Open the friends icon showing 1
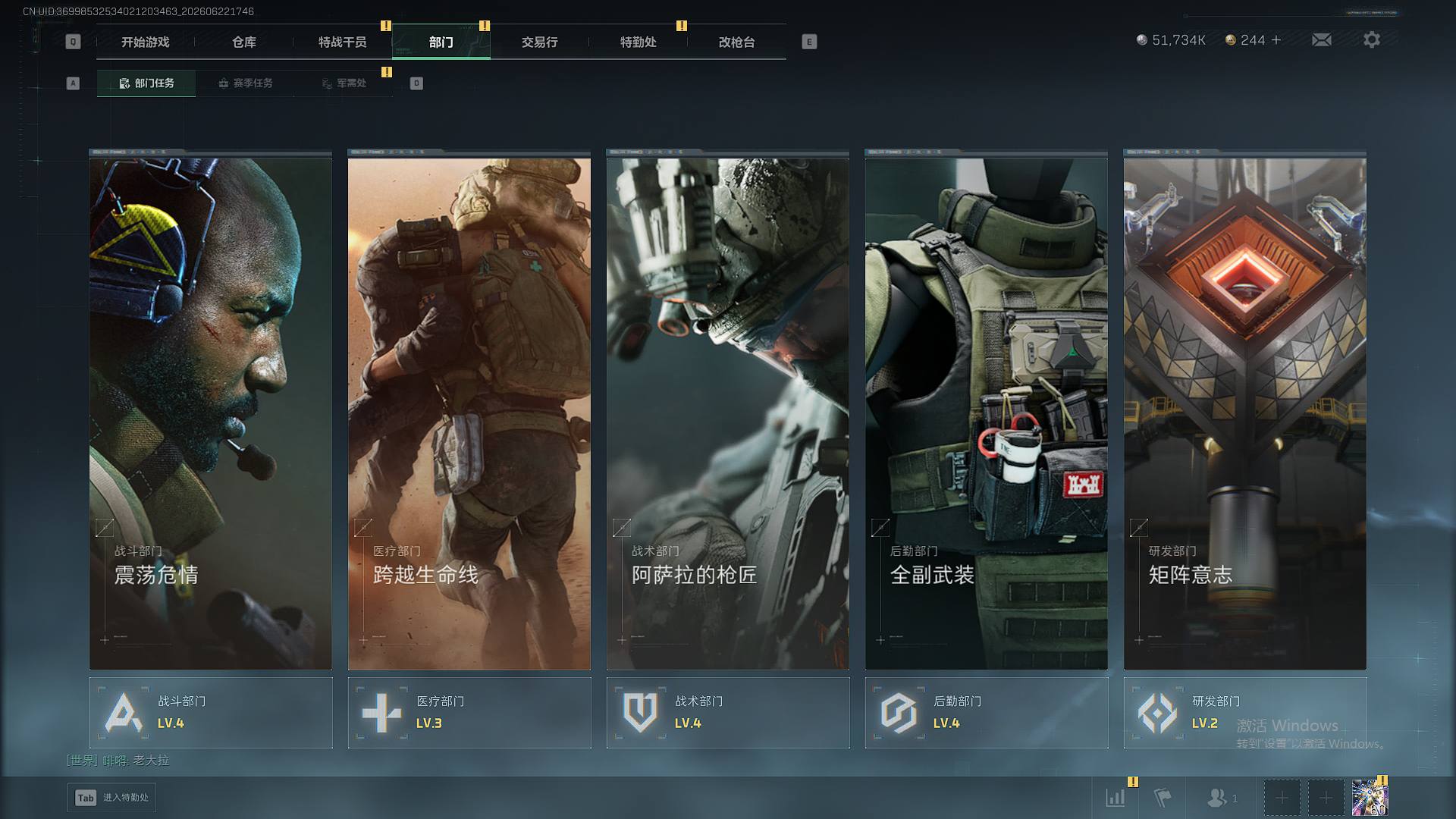 1222,798
